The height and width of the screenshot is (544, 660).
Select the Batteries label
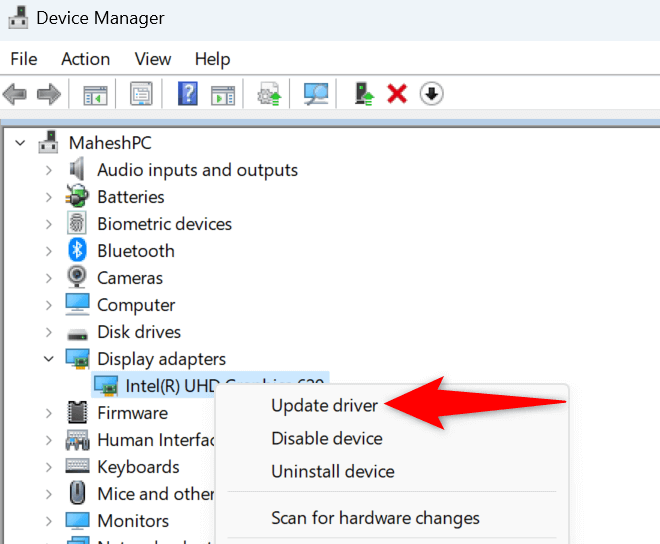pos(131,197)
